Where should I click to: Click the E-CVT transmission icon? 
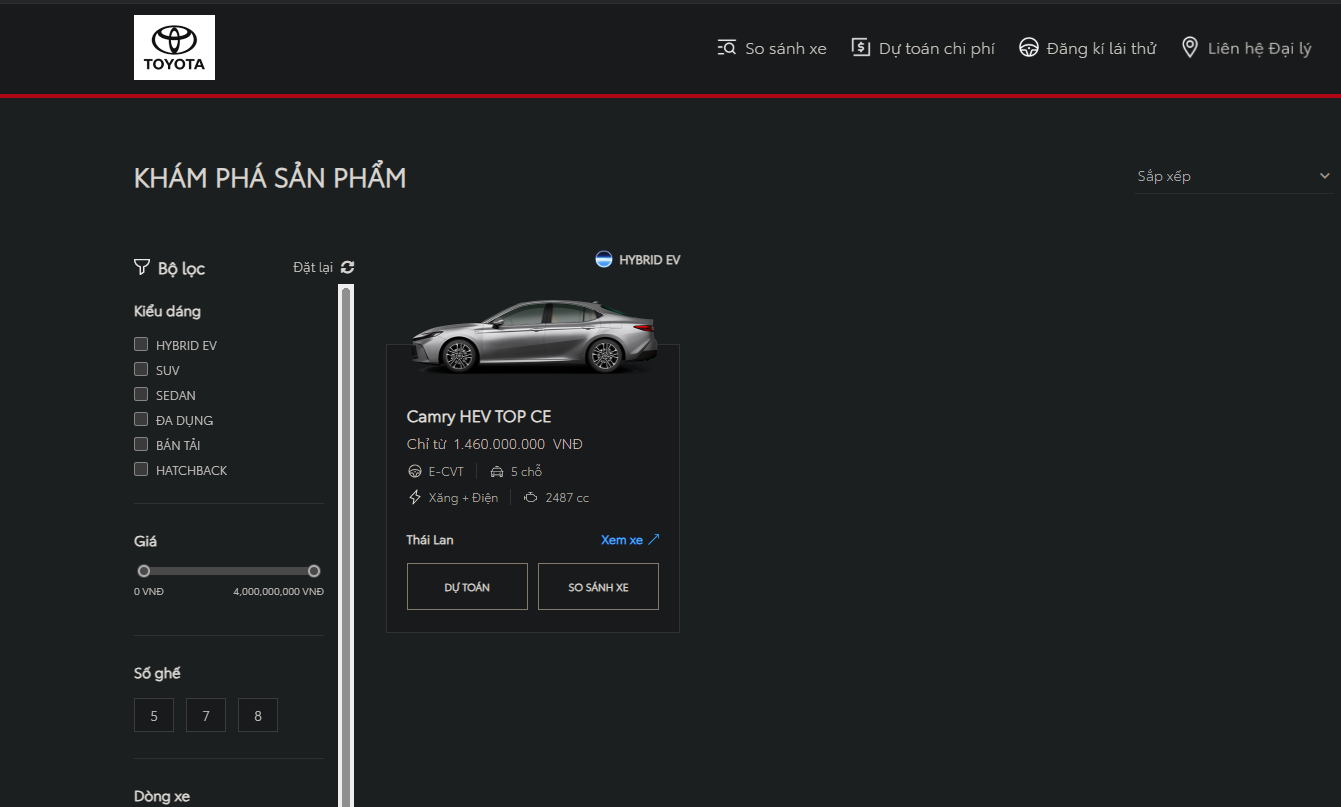(415, 471)
